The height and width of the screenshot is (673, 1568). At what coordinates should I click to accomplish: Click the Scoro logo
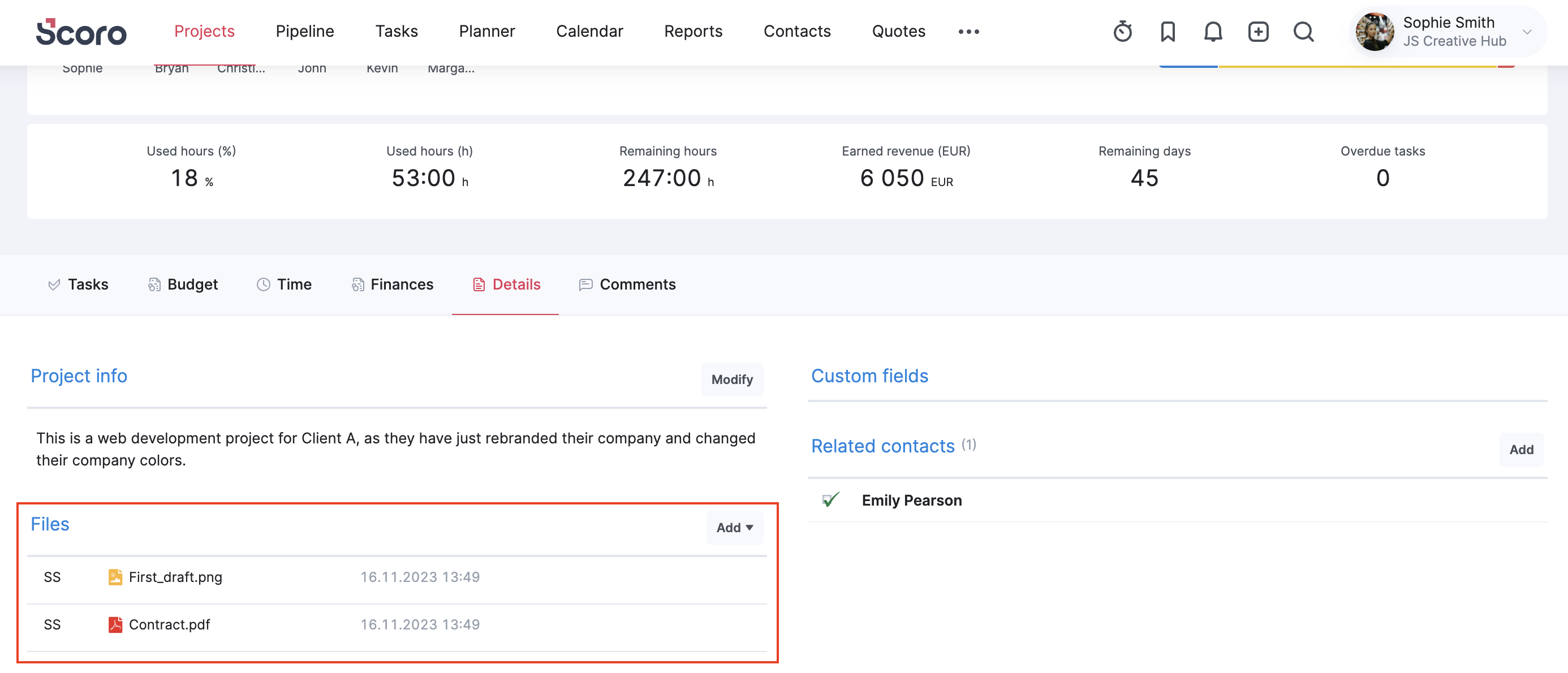point(82,32)
